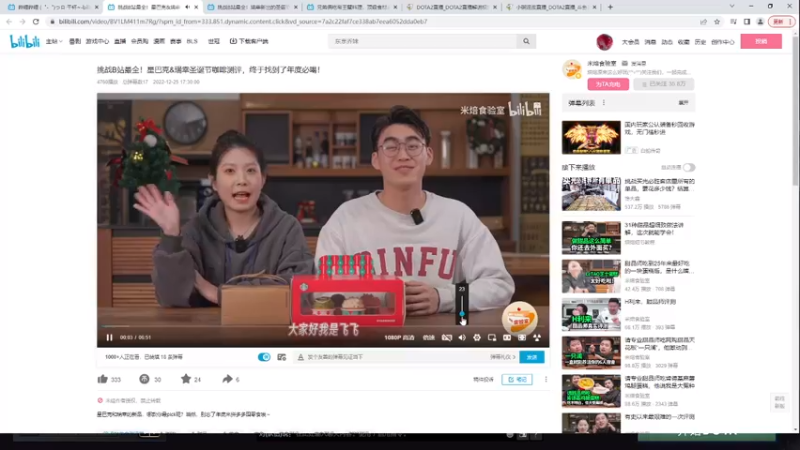Like the video with thumbs-up icon
The height and width of the screenshot is (450, 800).
click(x=103, y=379)
